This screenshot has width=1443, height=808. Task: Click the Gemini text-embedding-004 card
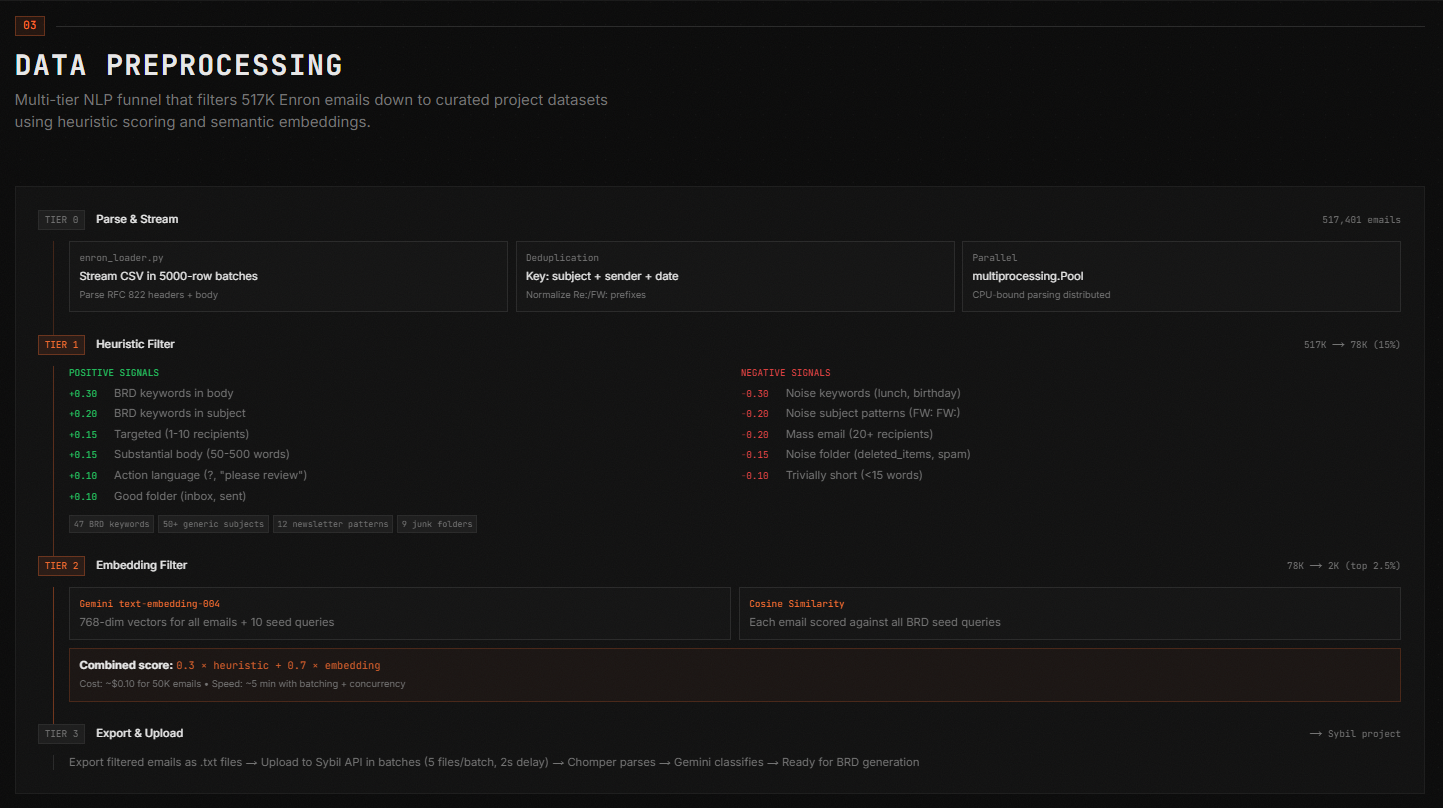tap(400, 613)
